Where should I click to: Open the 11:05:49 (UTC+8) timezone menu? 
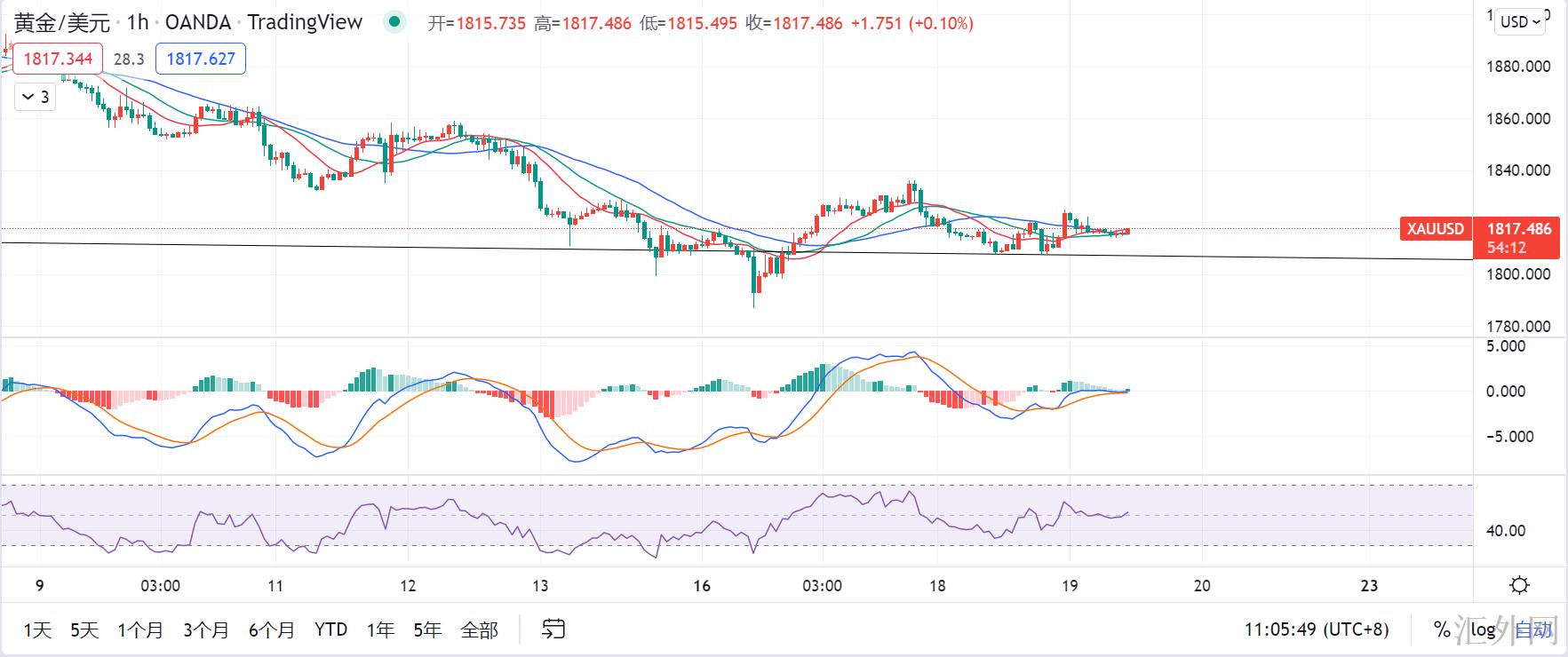1316,629
